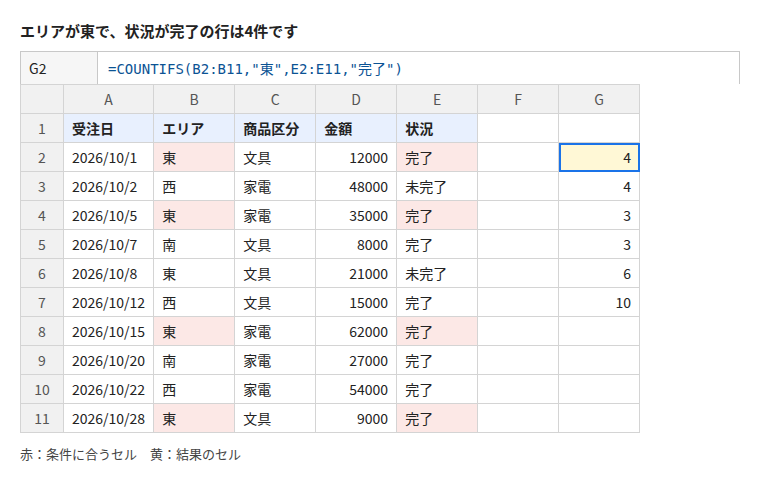Select row 7 header
The width and height of the screenshot is (760, 477).
point(42,303)
